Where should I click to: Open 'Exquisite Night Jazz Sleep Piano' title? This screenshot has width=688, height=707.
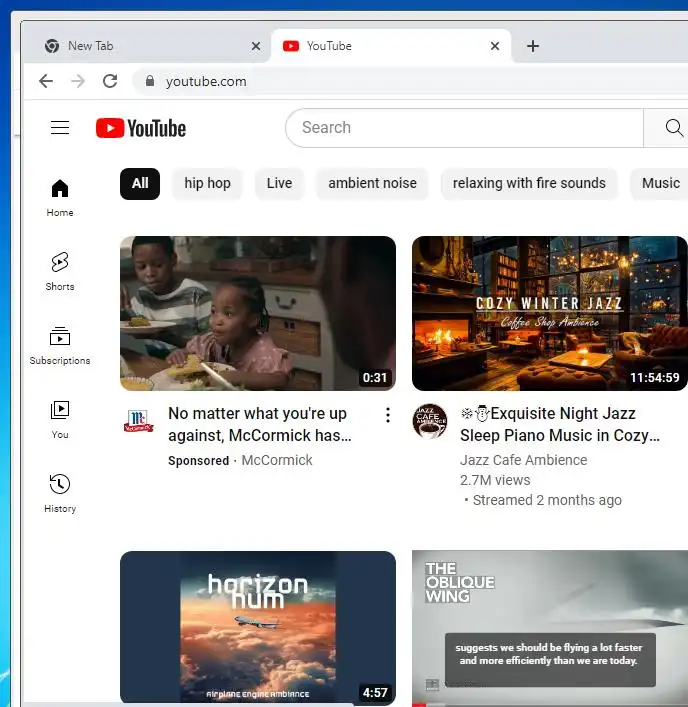click(x=560, y=424)
